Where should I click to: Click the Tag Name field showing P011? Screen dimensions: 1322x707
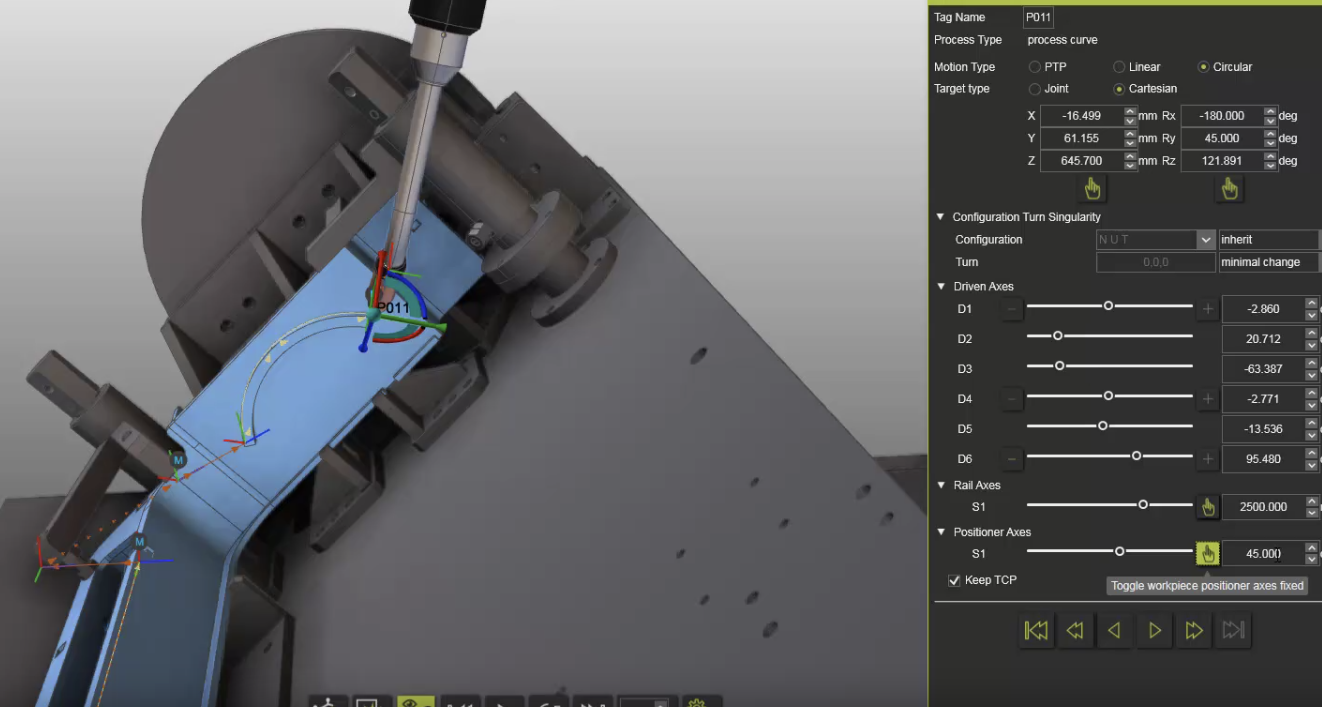(x=1038, y=16)
